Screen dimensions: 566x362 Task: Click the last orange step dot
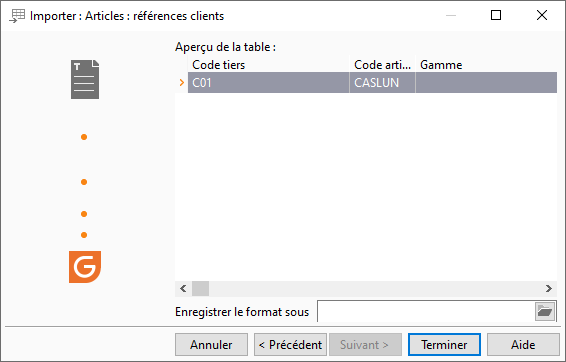(x=84, y=235)
